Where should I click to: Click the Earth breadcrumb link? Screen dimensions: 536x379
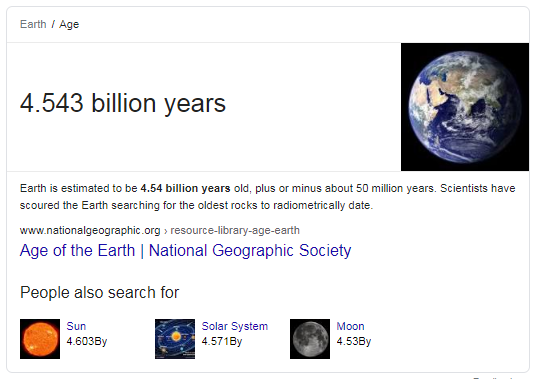pos(33,24)
